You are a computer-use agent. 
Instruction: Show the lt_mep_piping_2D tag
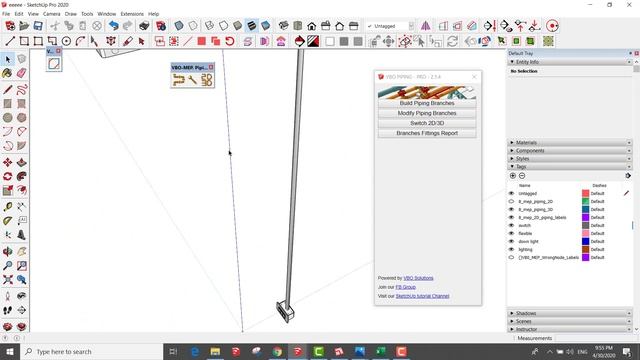click(511, 202)
